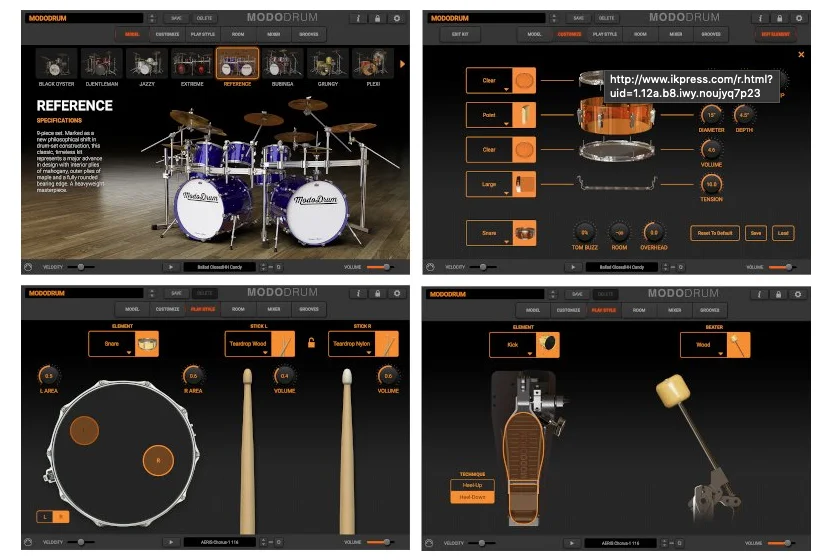This screenshot has height=560, width=830.
Task: Adjust Velocity slider in Reference kit window
Action: 81,267
